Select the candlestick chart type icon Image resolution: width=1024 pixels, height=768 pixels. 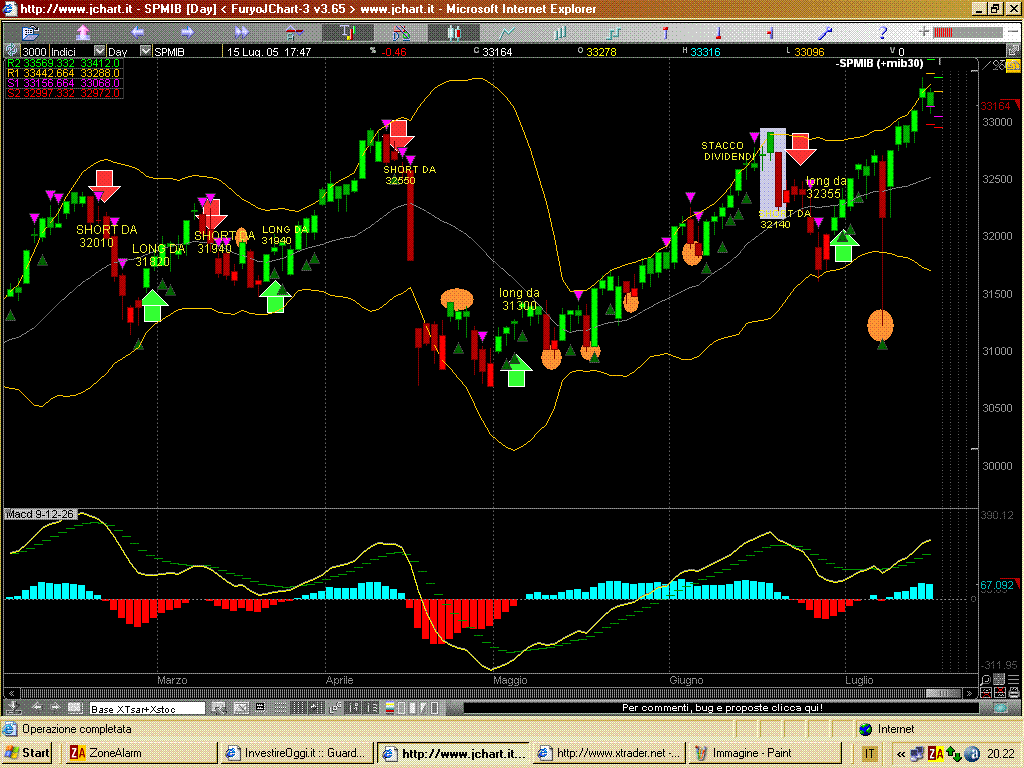(452, 32)
